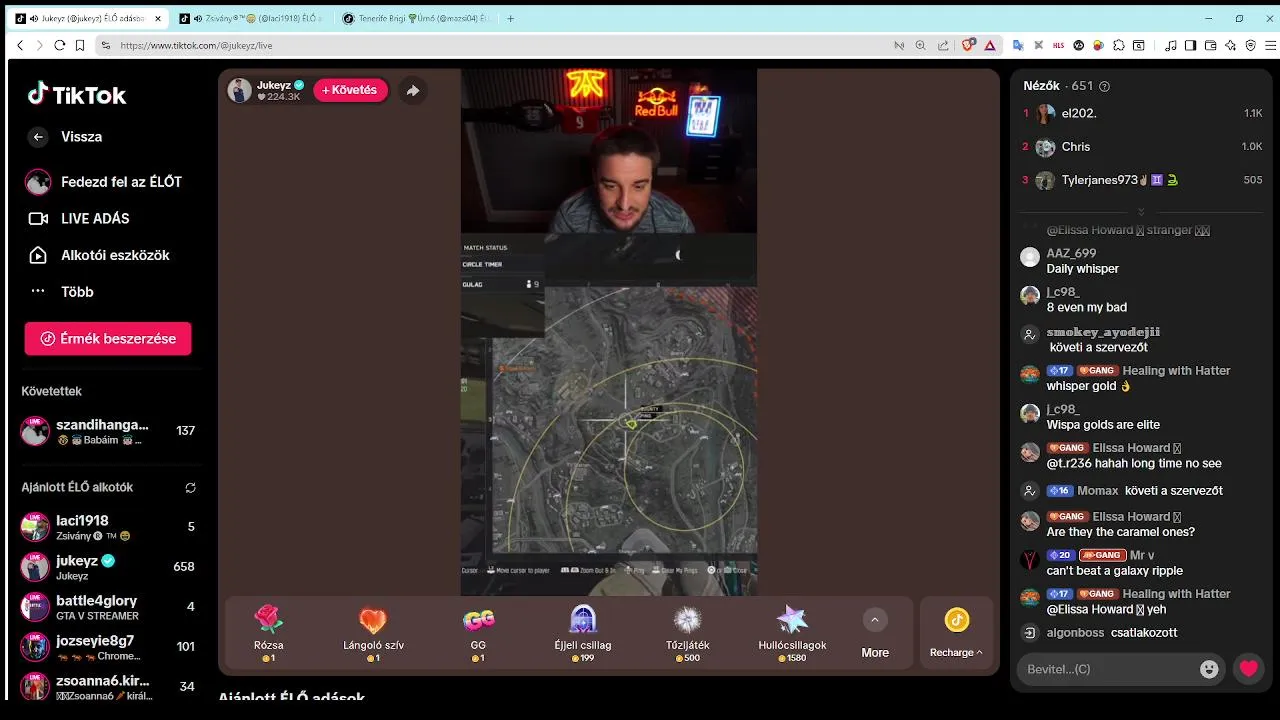Image resolution: width=1280 pixels, height=720 pixels.
Task: Open szandihanga live channel
Action: pos(108,431)
